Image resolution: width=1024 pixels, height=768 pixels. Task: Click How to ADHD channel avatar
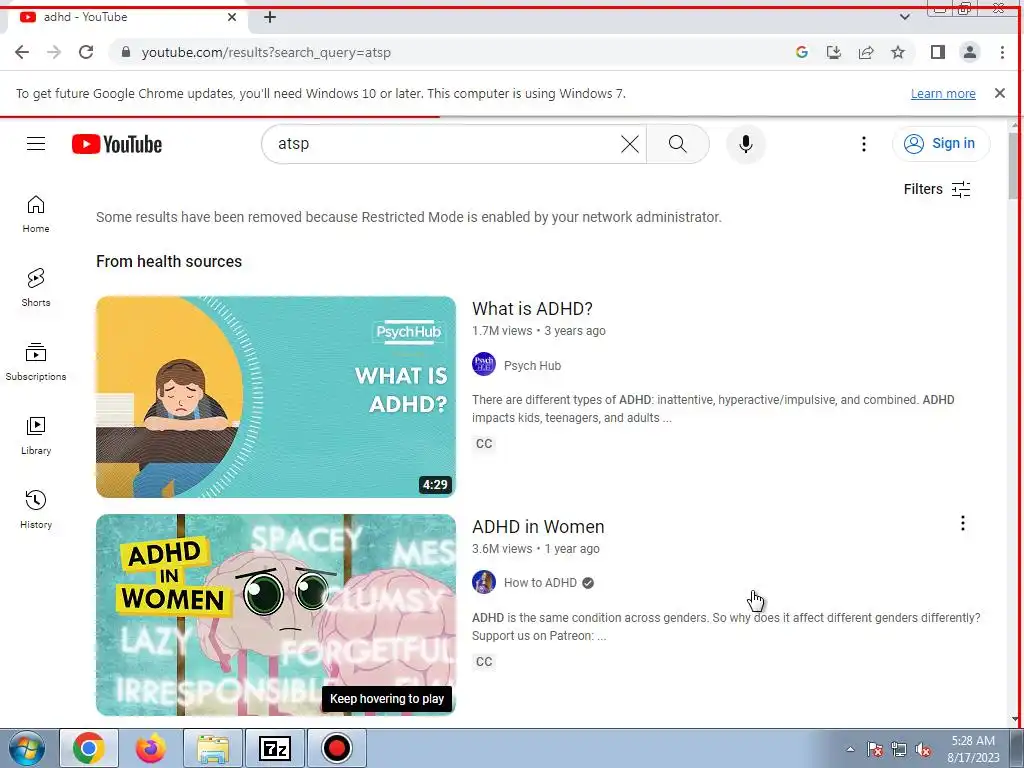484,582
